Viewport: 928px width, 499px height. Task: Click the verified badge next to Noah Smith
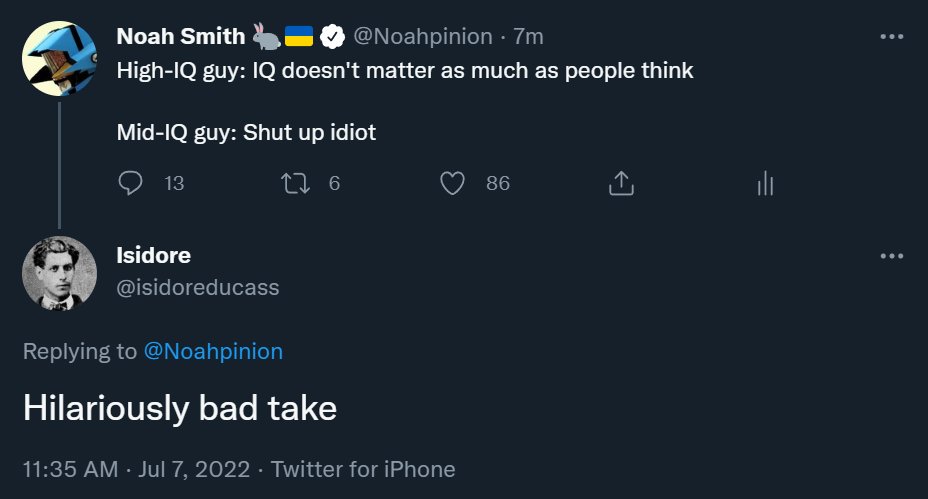pos(332,37)
